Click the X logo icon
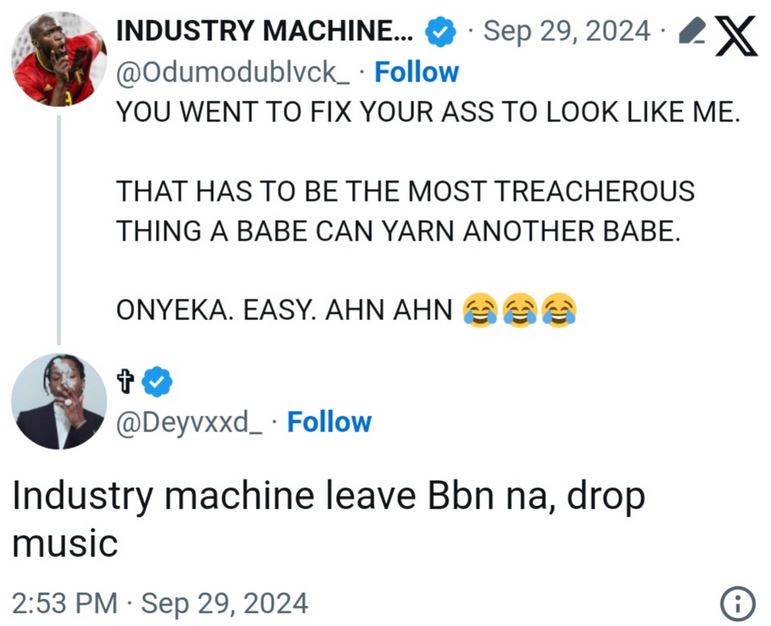Image resolution: width=771 pixels, height=626 pixels. click(736, 36)
